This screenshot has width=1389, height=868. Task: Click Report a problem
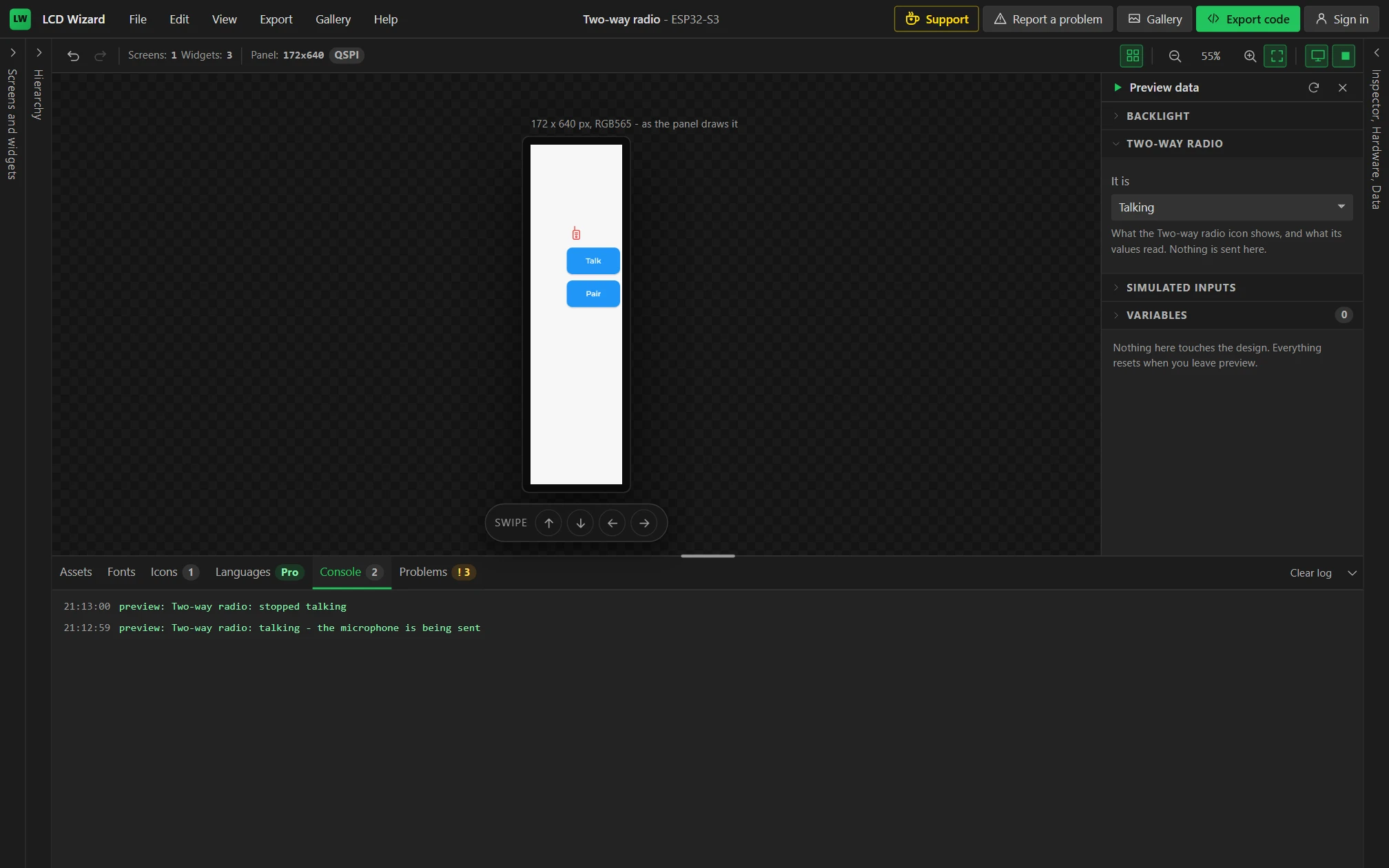(x=1048, y=19)
